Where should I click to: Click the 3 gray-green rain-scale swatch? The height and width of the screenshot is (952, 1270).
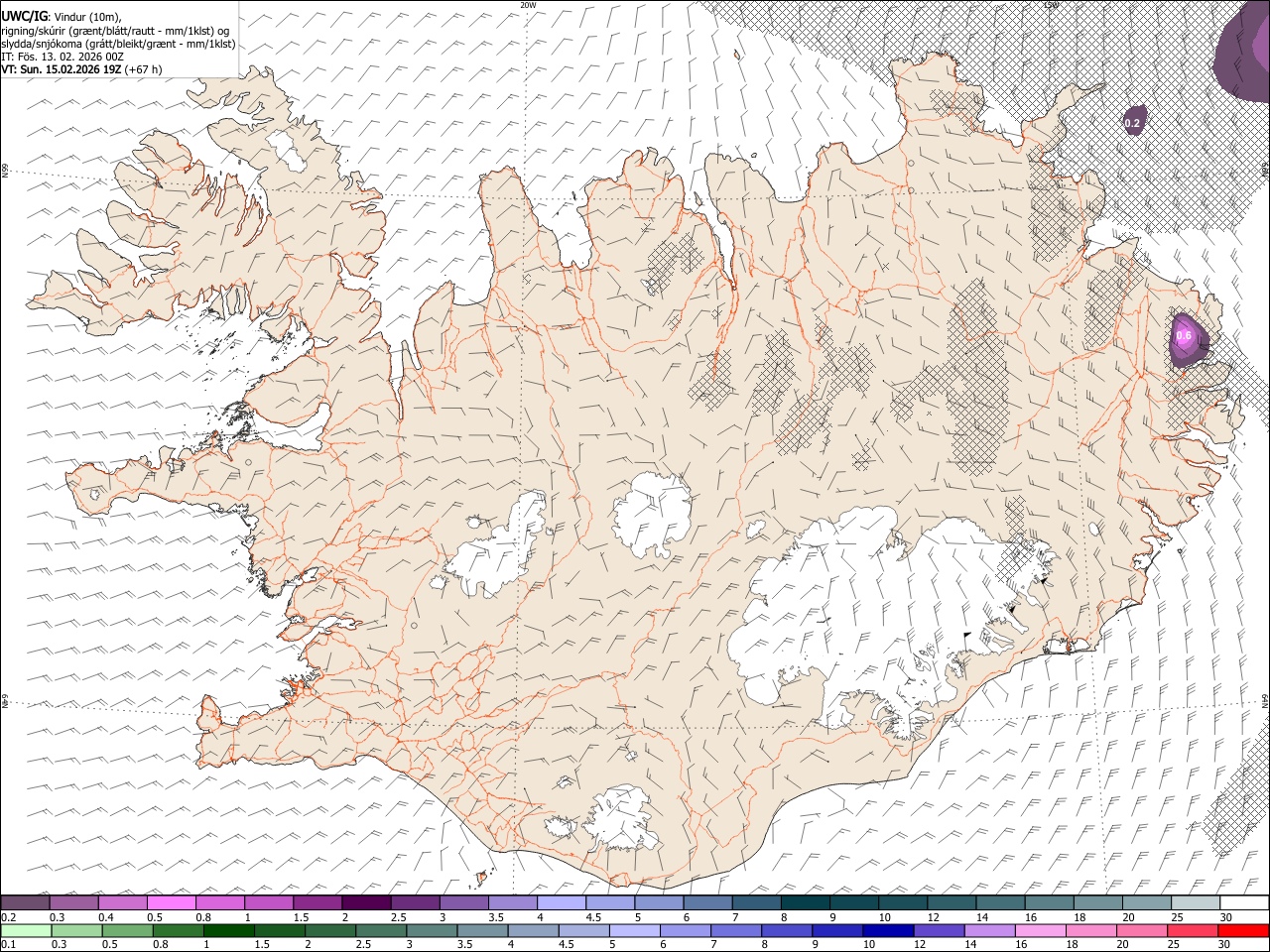pos(432,931)
